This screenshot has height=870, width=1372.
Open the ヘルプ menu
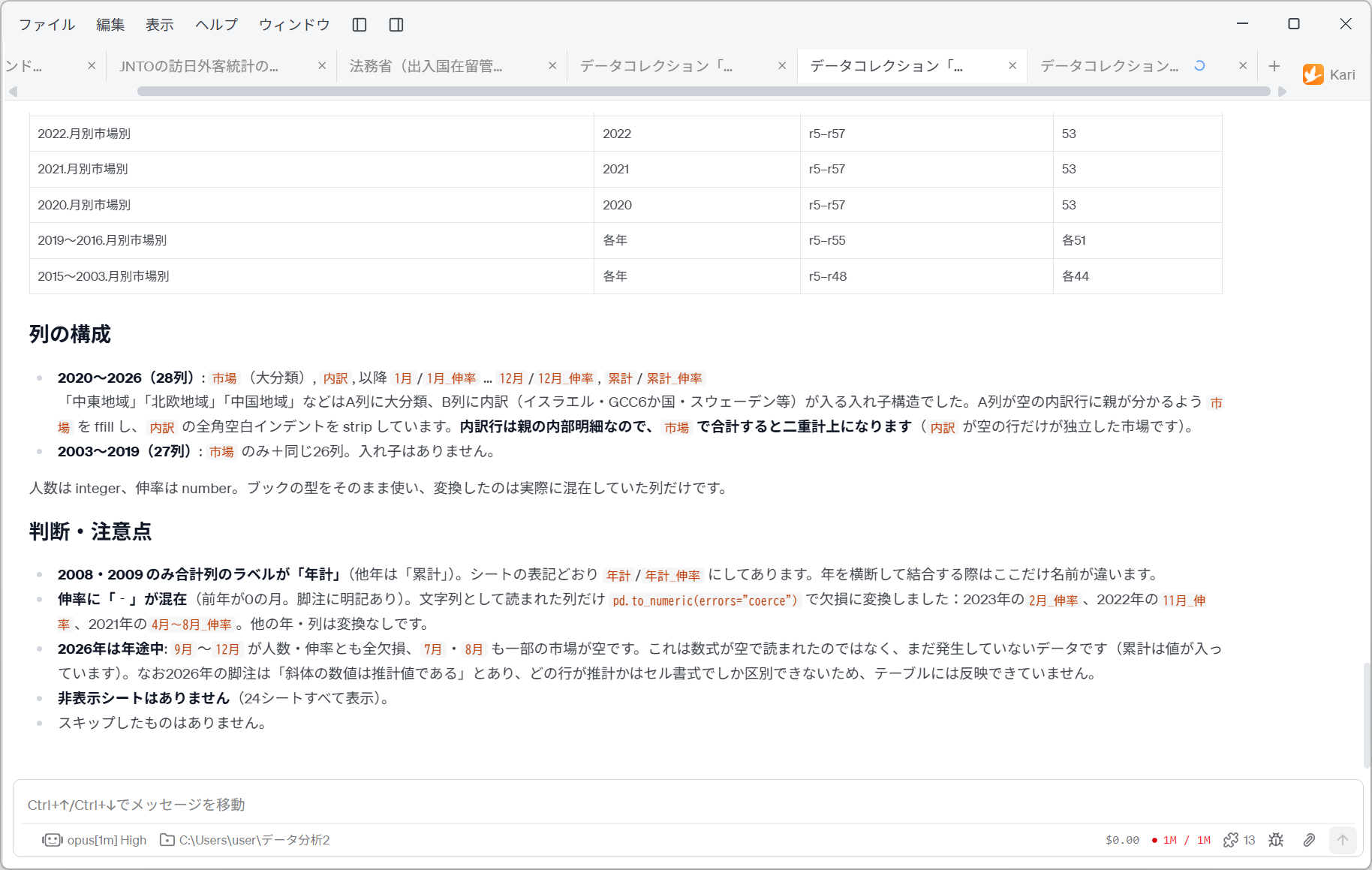coord(216,25)
